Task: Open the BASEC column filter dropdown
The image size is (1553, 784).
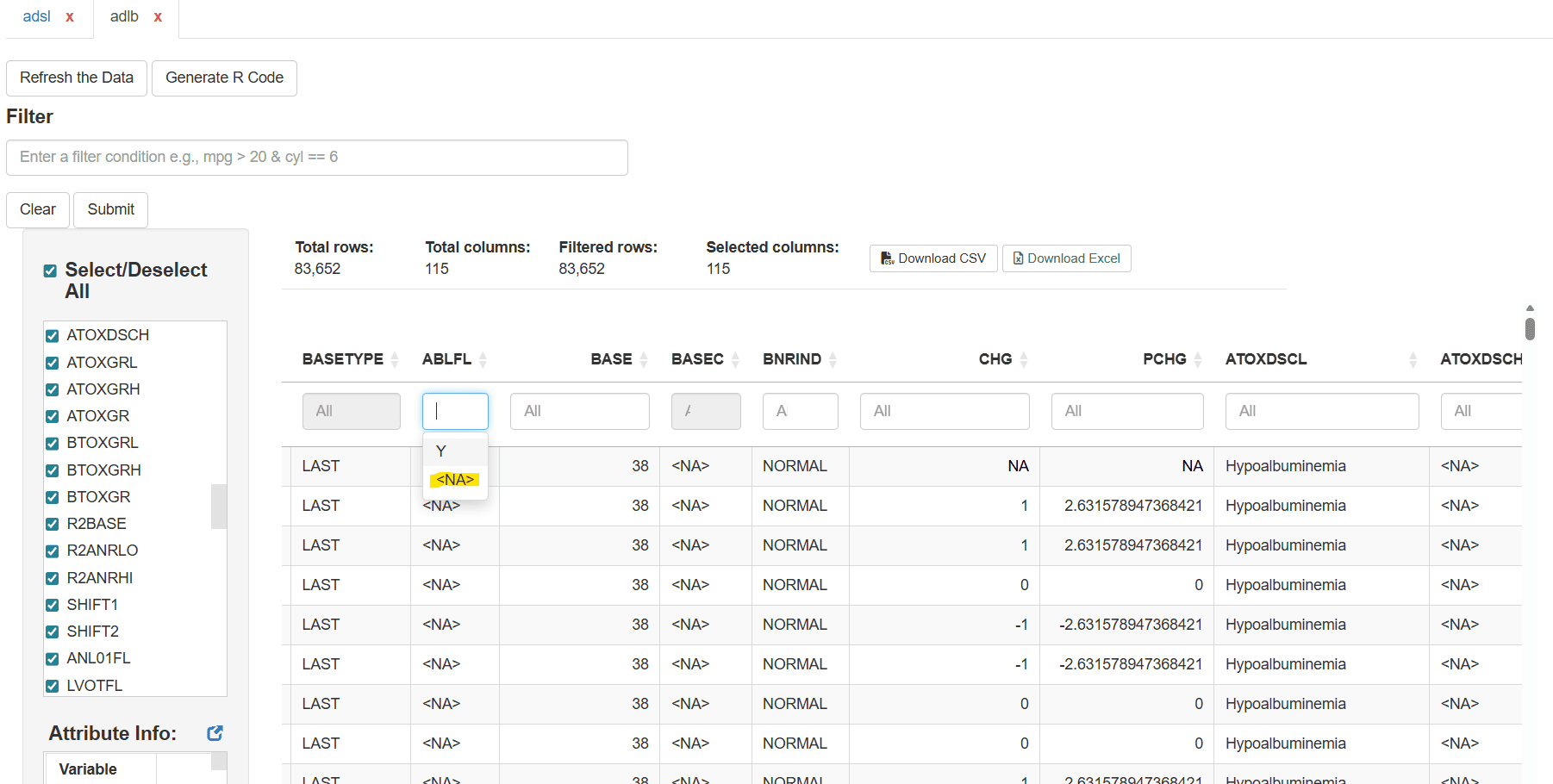Action: pyautogui.click(x=706, y=411)
